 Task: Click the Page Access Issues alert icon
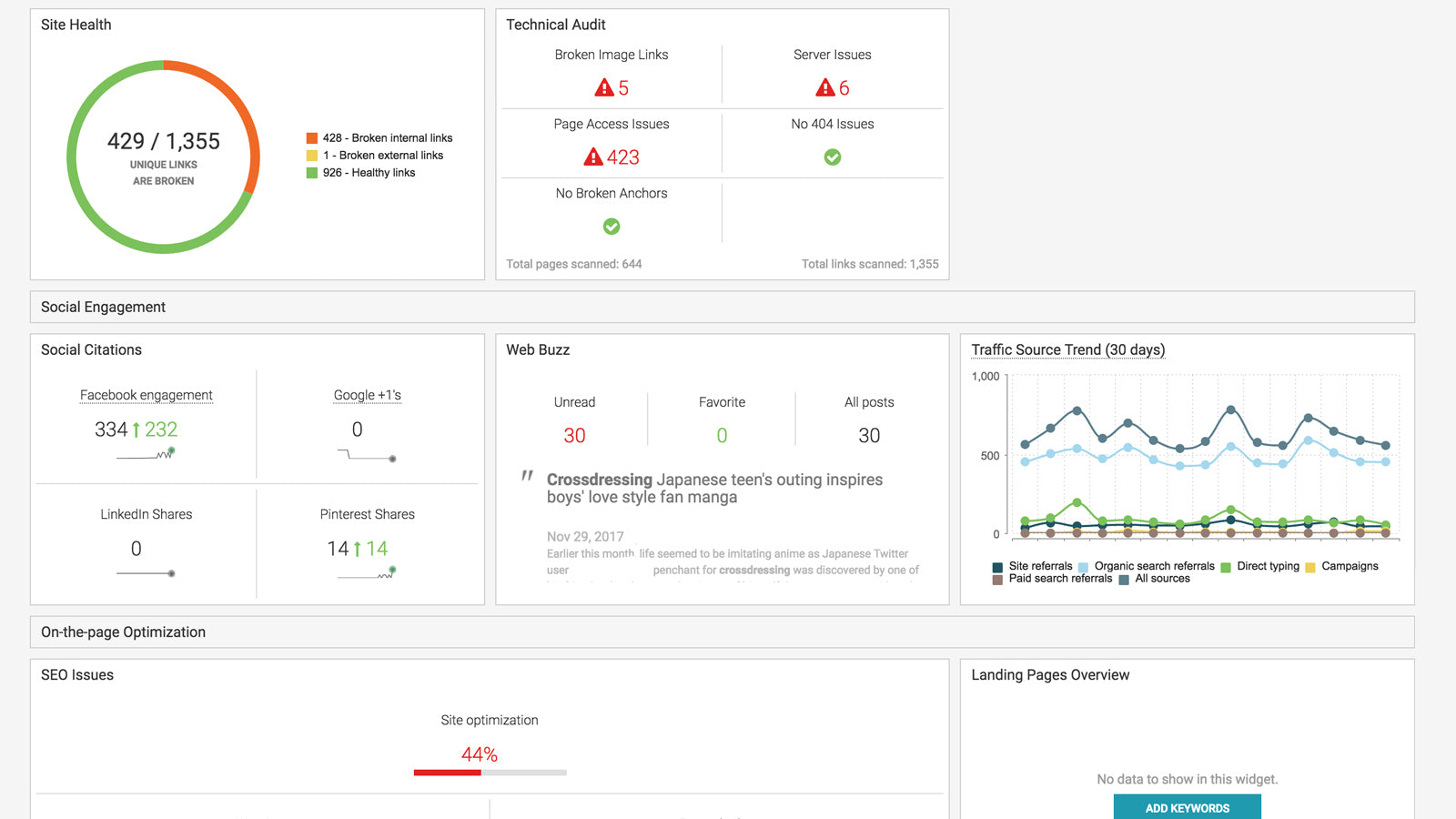[593, 157]
